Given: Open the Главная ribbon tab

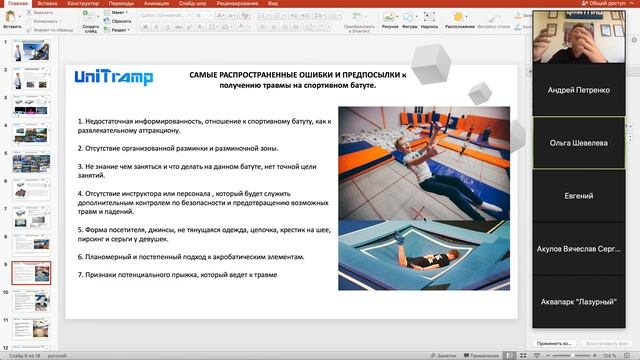Looking at the screenshot, I should pyautogui.click(x=18, y=3).
